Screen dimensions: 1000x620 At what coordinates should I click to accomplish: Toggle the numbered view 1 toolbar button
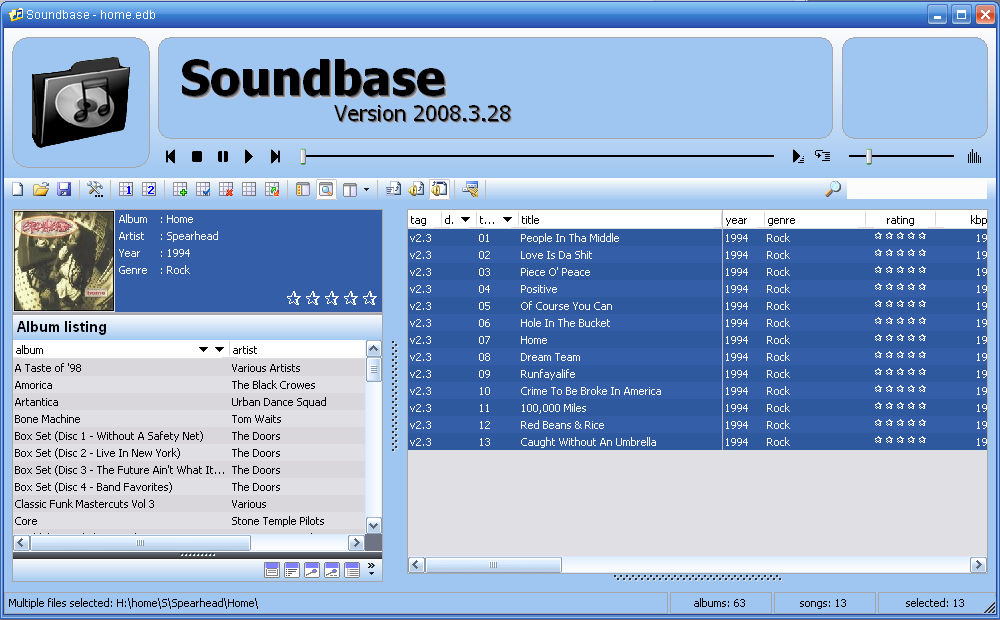point(127,189)
